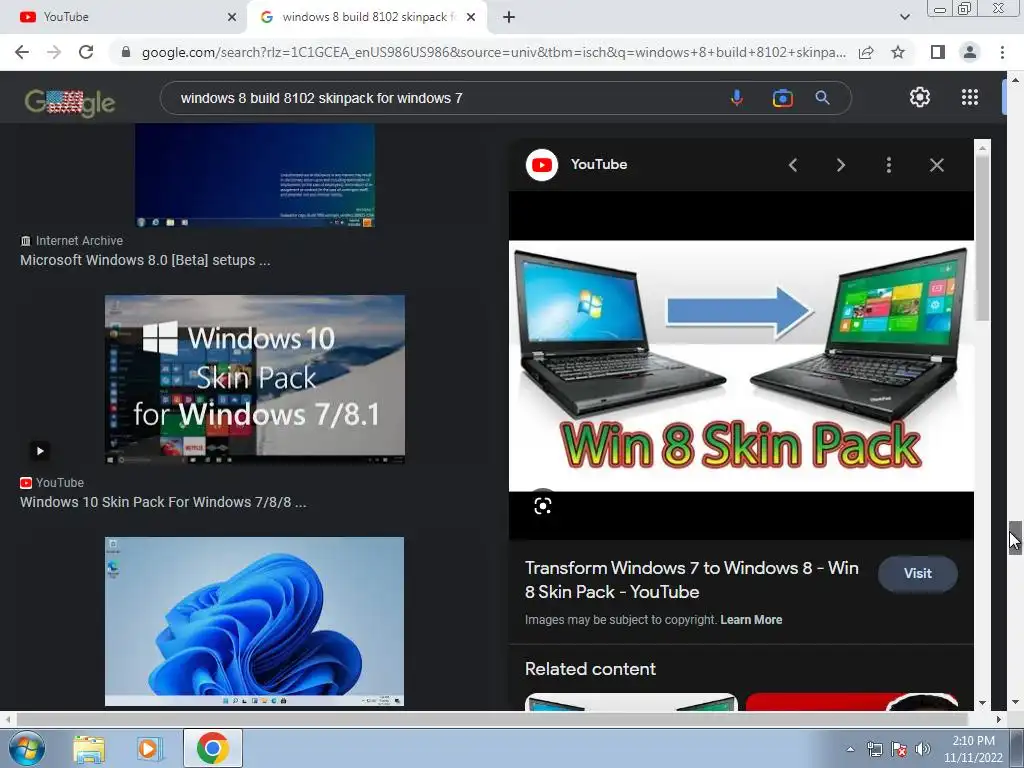Select Windows 10 Skin Pack thumbnail
Viewport: 1024px width, 768px height.
pyautogui.click(x=255, y=379)
